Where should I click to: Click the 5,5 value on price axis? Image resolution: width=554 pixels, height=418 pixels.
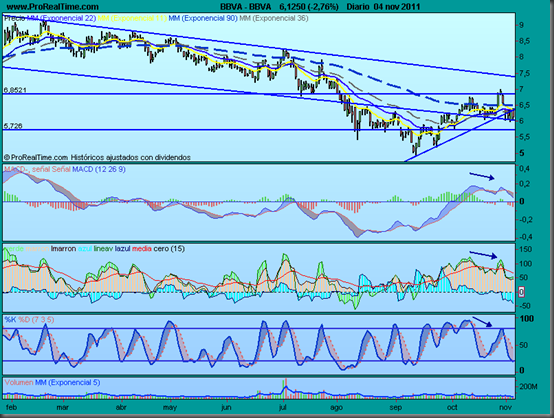(x=524, y=137)
